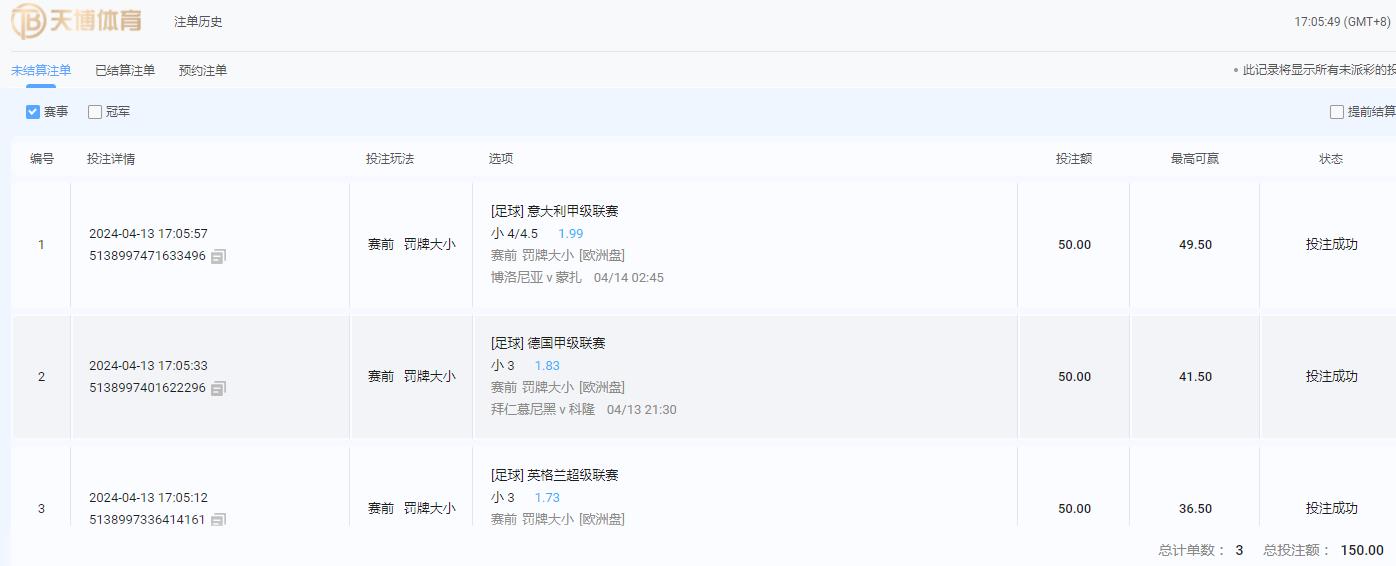The height and width of the screenshot is (566, 1396).
Task: Click max win amount 36.50
Action: pyautogui.click(x=1195, y=509)
